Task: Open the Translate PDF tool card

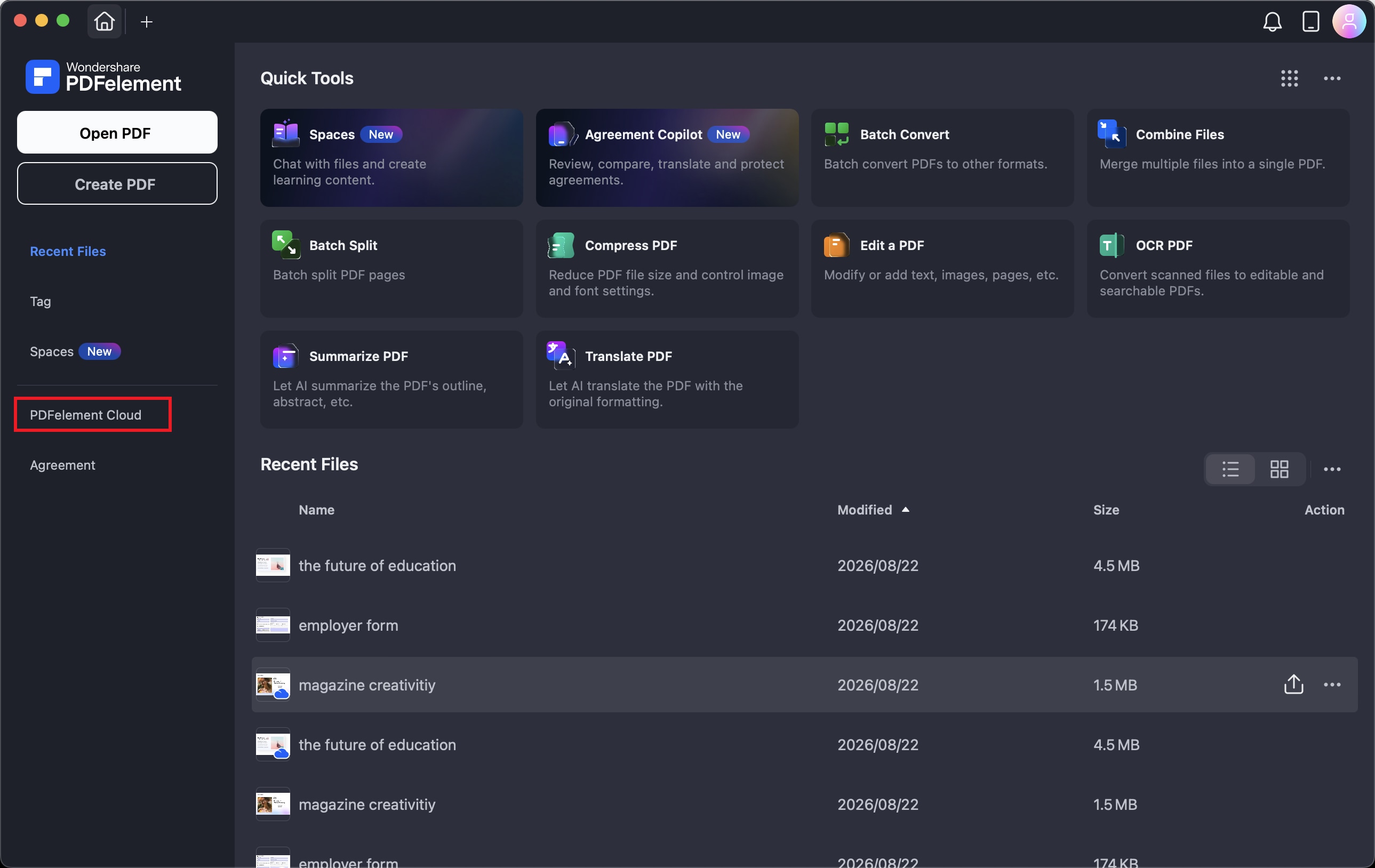Action: [x=667, y=380]
